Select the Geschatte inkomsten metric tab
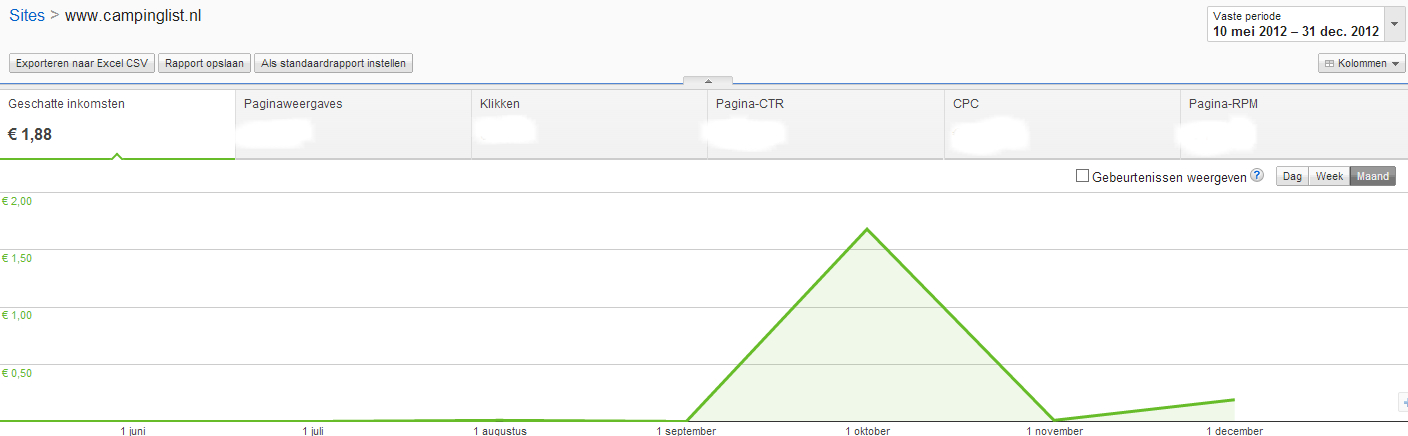Image resolution: width=1408 pixels, height=436 pixels. [x=118, y=124]
